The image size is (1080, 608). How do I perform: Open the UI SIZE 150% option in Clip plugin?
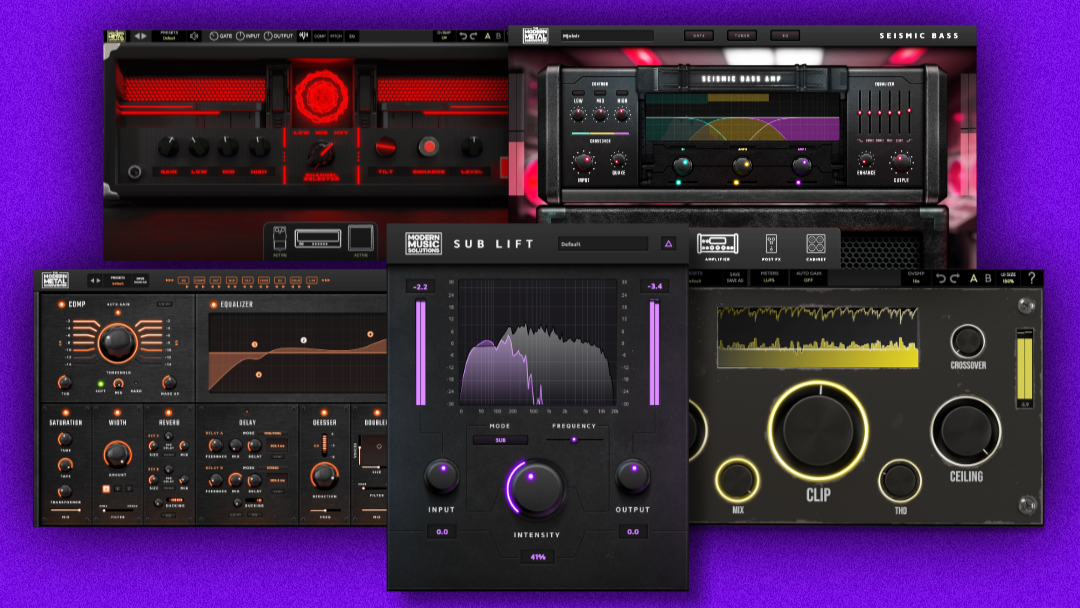point(1008,277)
